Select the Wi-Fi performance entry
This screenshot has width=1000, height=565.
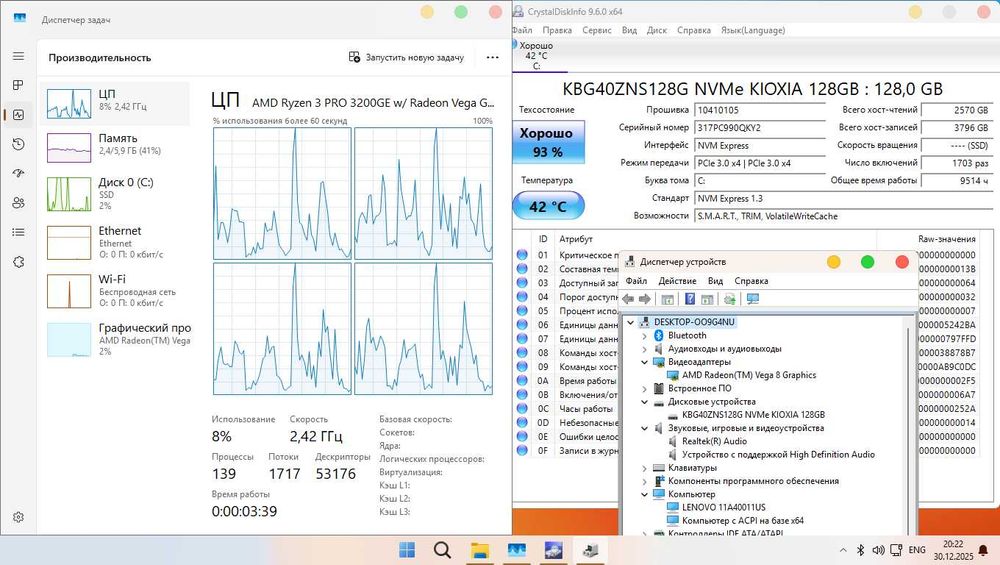(115, 290)
